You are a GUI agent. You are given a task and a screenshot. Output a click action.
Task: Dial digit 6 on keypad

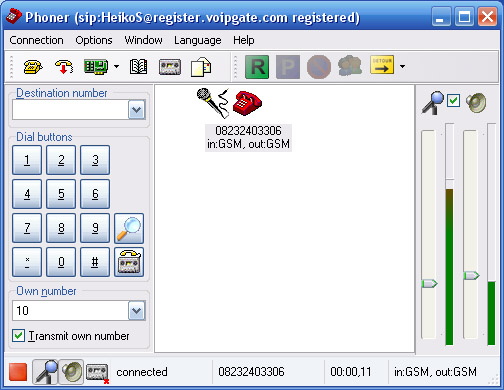[95, 194]
